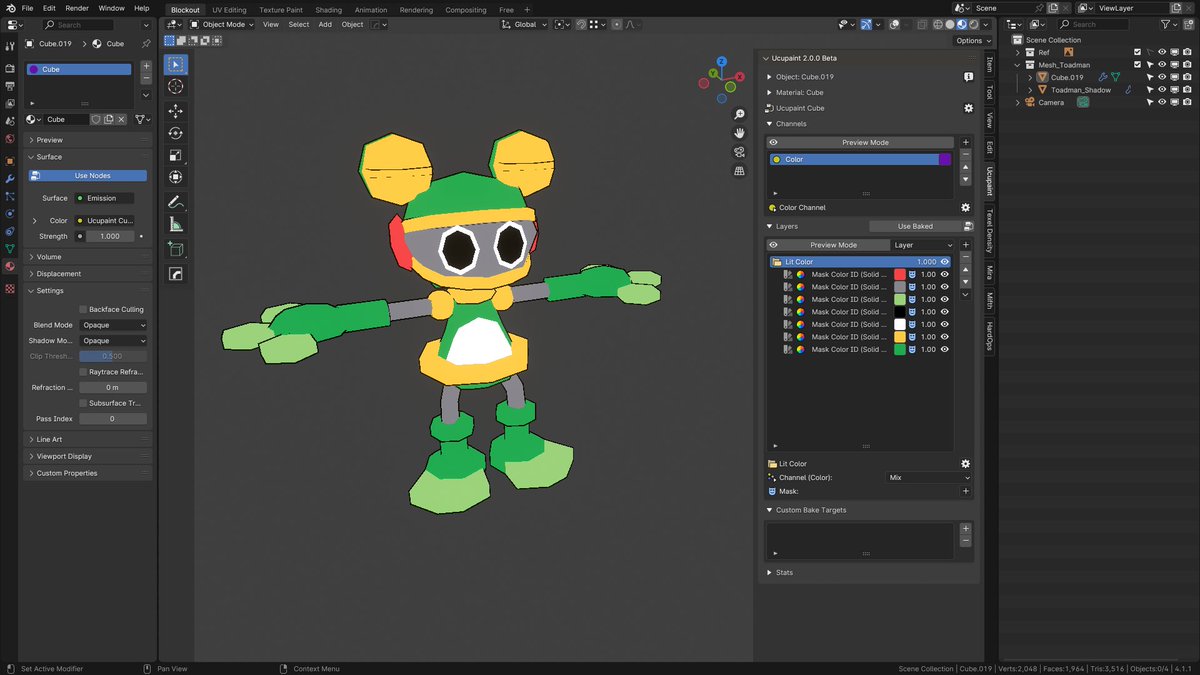Open the Object Data properties tab

[x=10, y=248]
